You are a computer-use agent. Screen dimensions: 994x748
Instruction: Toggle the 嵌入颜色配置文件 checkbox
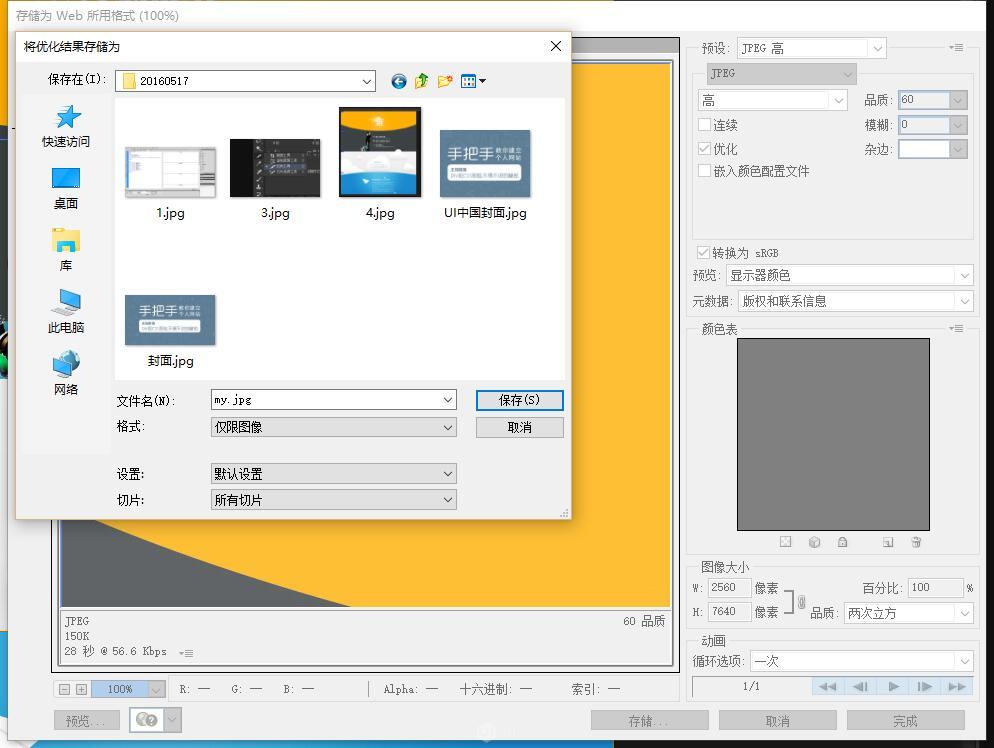[704, 171]
